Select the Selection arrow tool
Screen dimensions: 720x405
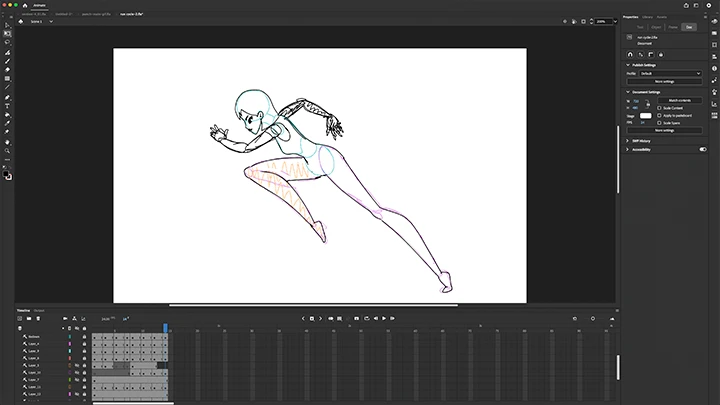7,25
